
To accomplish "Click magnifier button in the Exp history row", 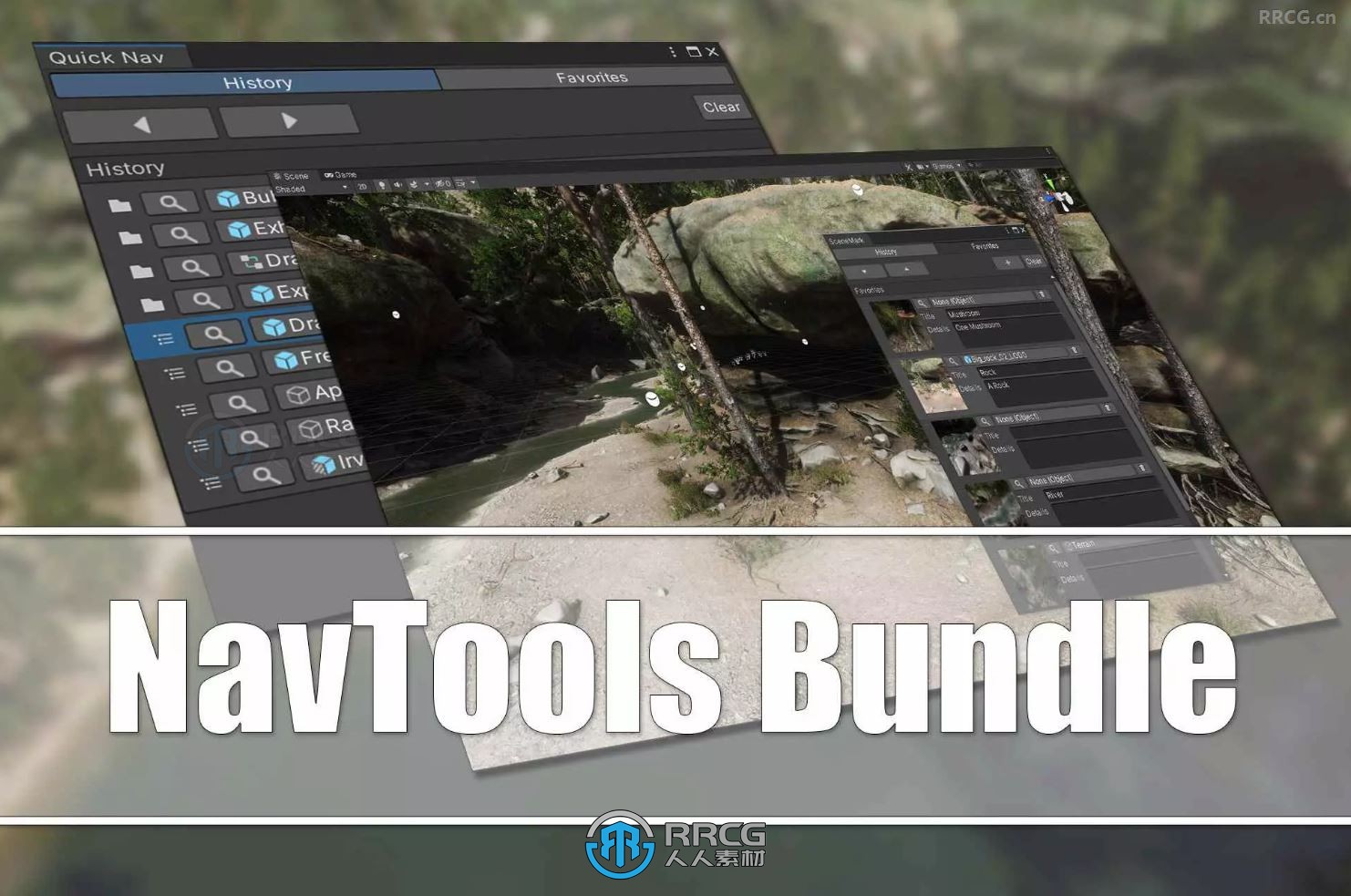I will (205, 300).
